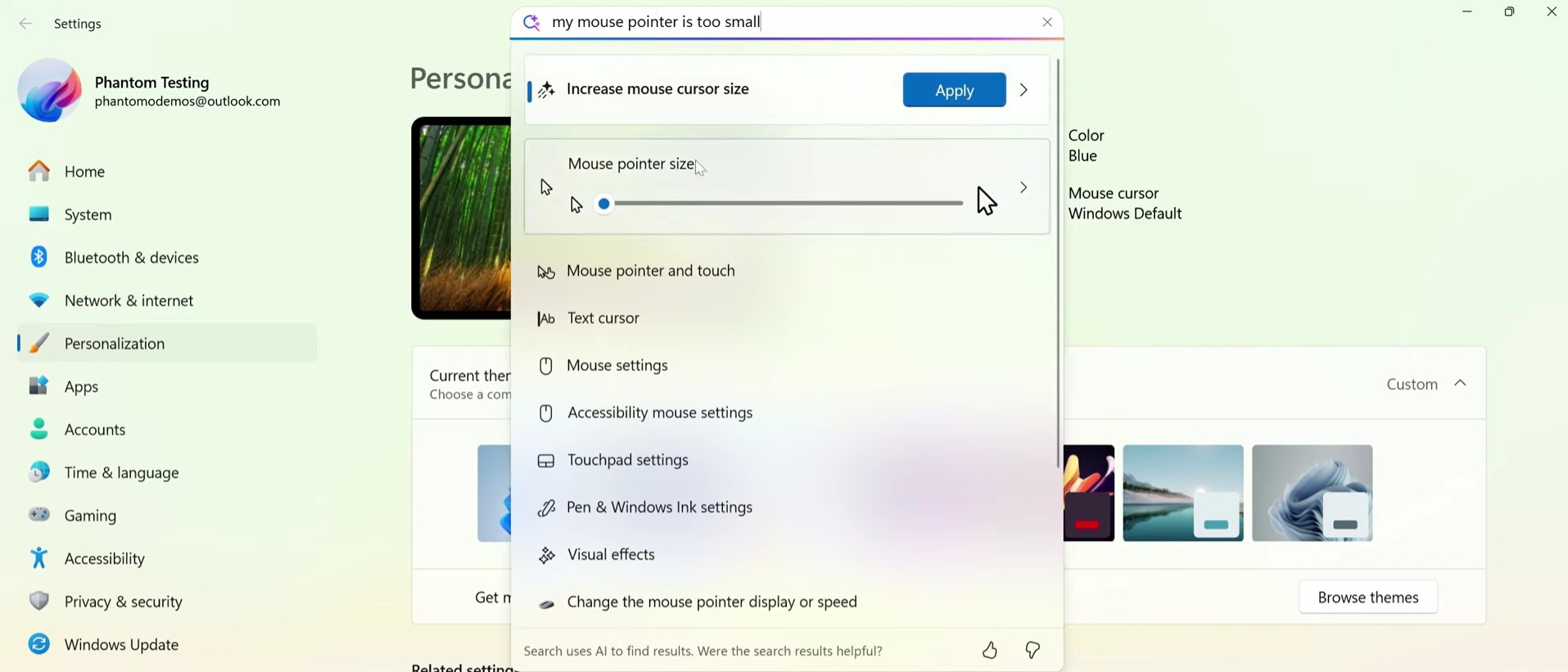Viewport: 1568px width, 672px height.
Task: Give thumbs down for search results
Action: [1033, 651]
